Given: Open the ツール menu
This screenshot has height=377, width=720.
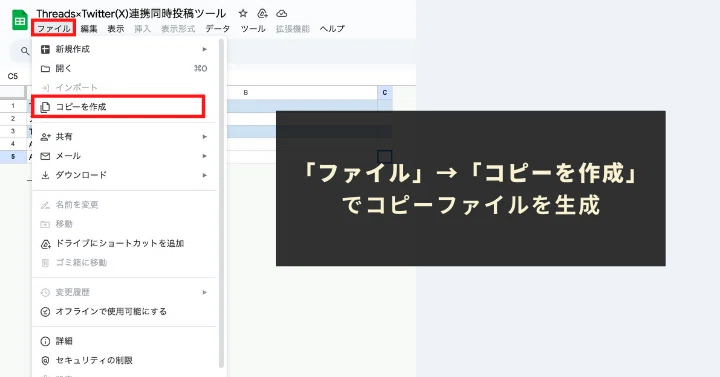Looking at the screenshot, I should [253, 28].
